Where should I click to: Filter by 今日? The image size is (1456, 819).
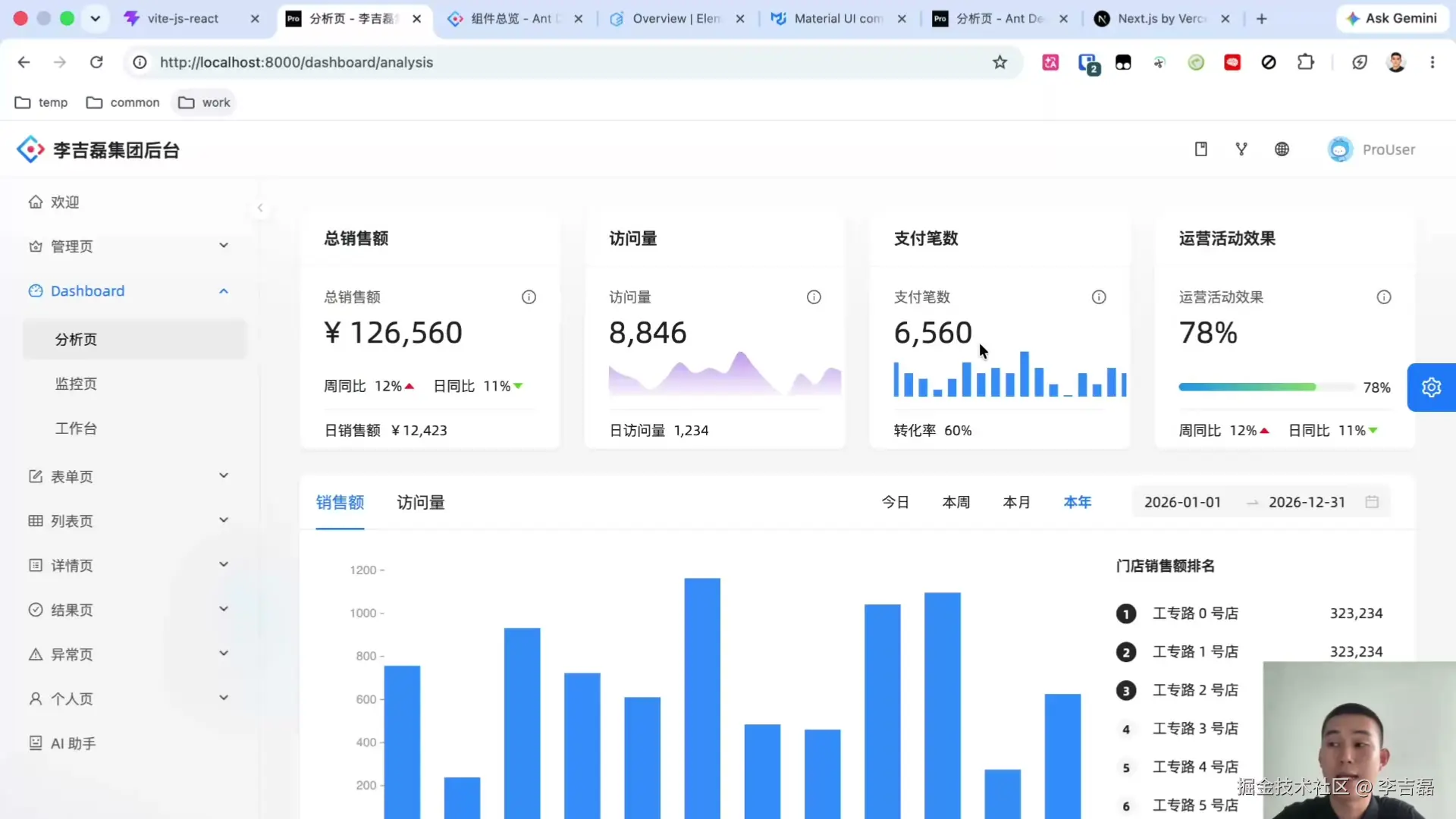tap(895, 502)
